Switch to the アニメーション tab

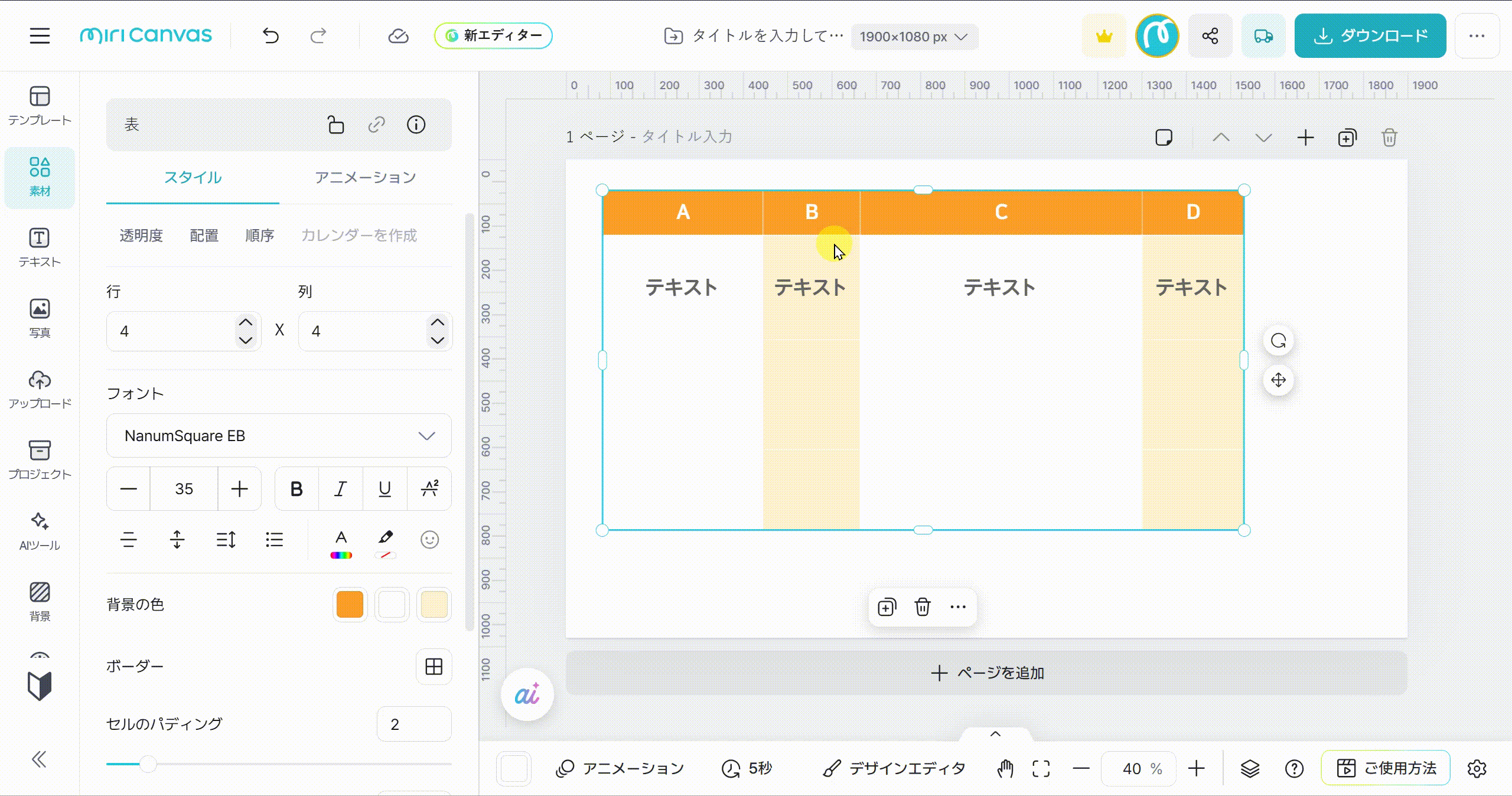point(365,178)
